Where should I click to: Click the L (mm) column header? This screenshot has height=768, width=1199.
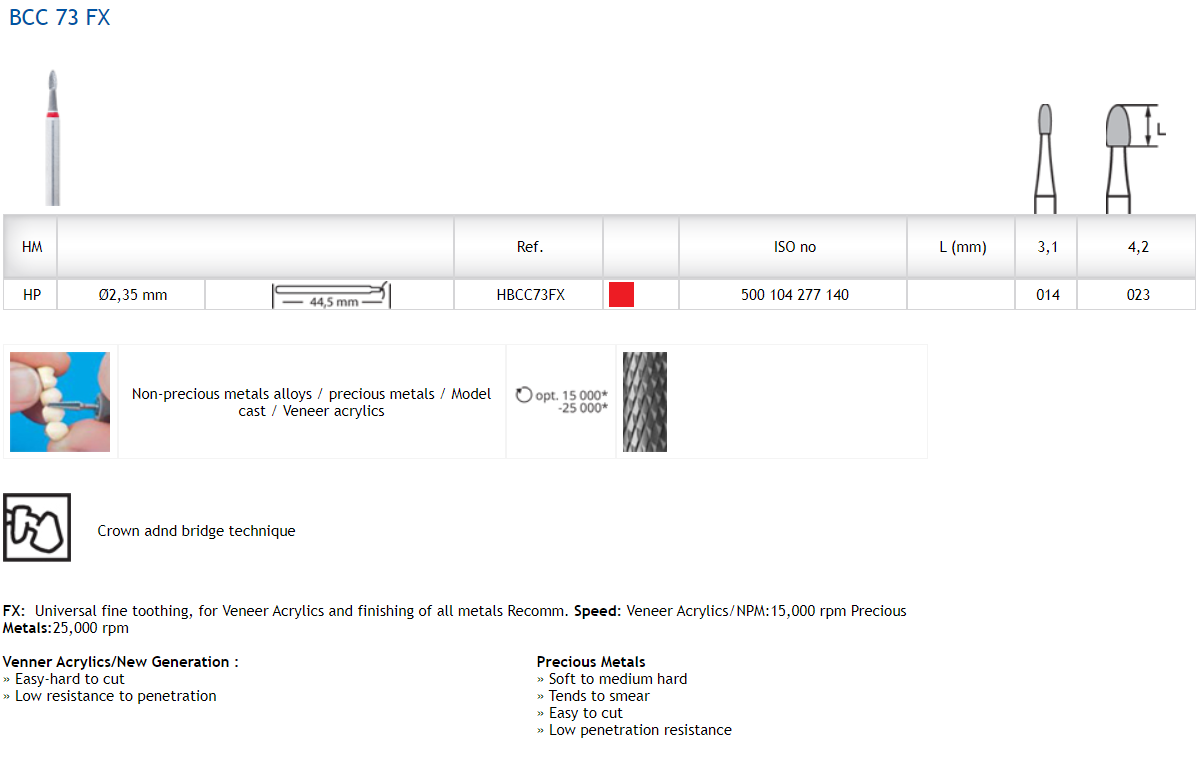(x=962, y=247)
